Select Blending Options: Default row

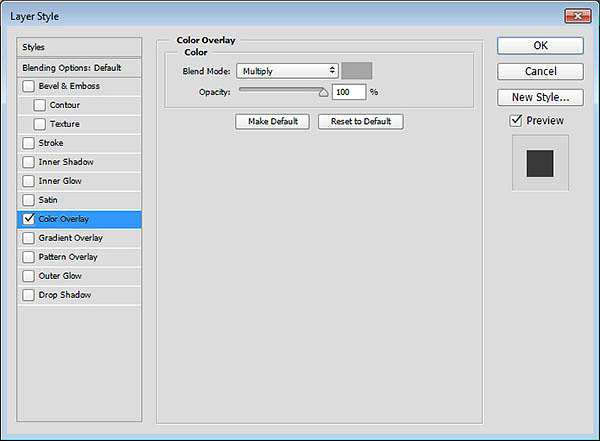[x=79, y=68]
